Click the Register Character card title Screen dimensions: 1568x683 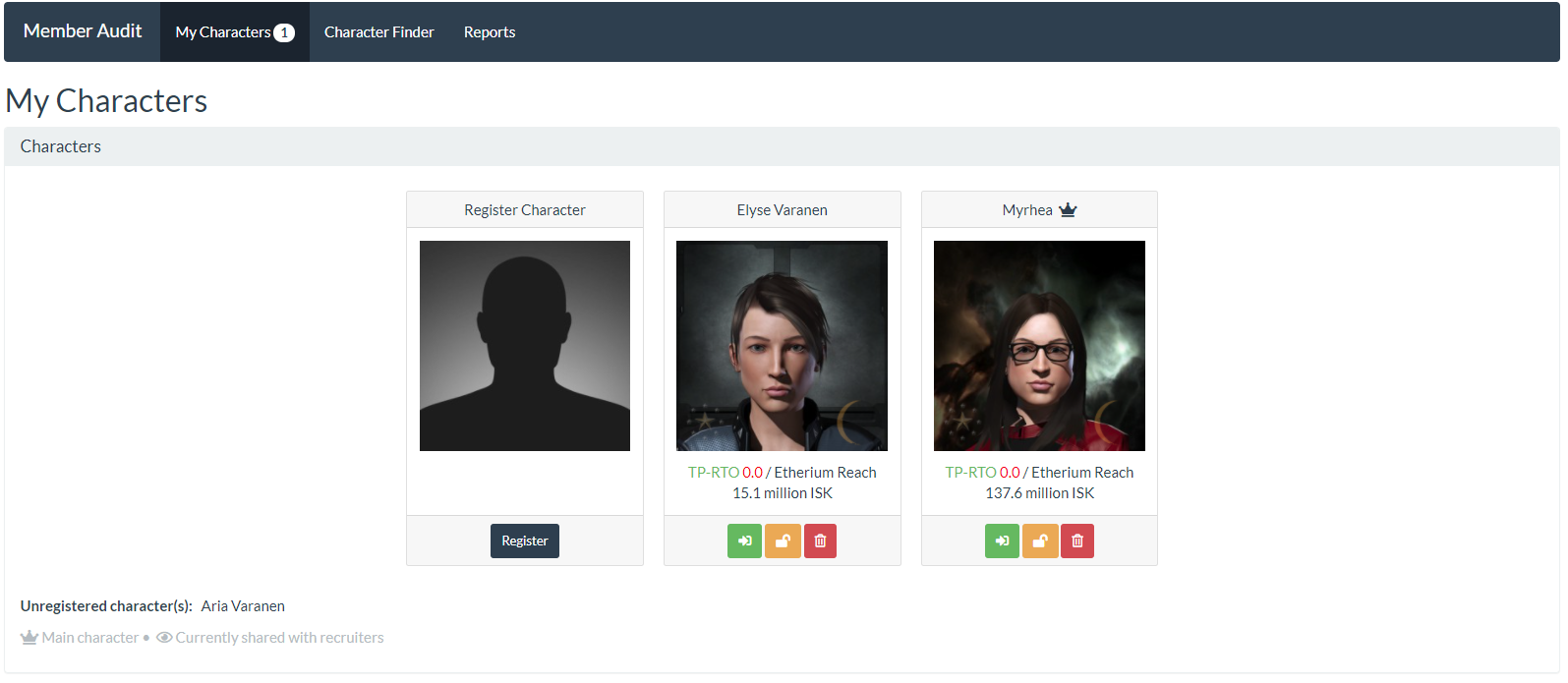tap(525, 209)
